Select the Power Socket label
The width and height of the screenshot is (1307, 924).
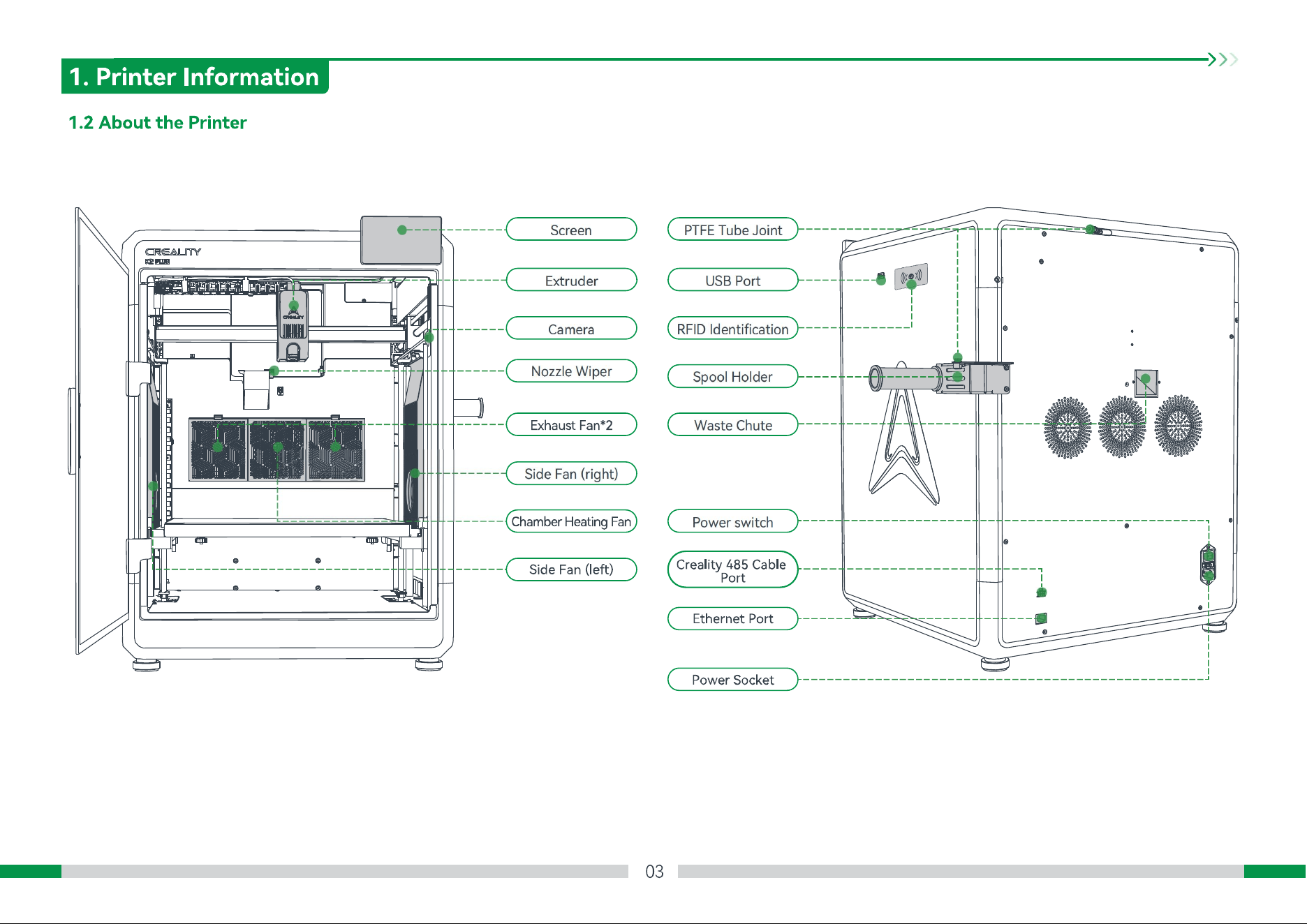point(732,679)
